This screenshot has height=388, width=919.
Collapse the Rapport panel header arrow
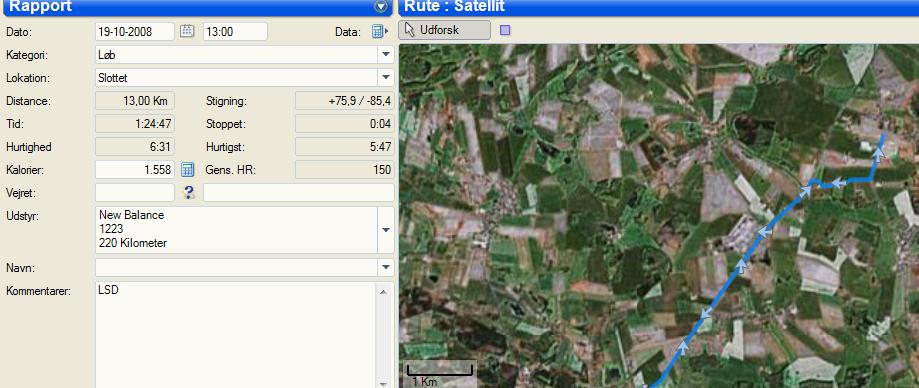coord(382,7)
